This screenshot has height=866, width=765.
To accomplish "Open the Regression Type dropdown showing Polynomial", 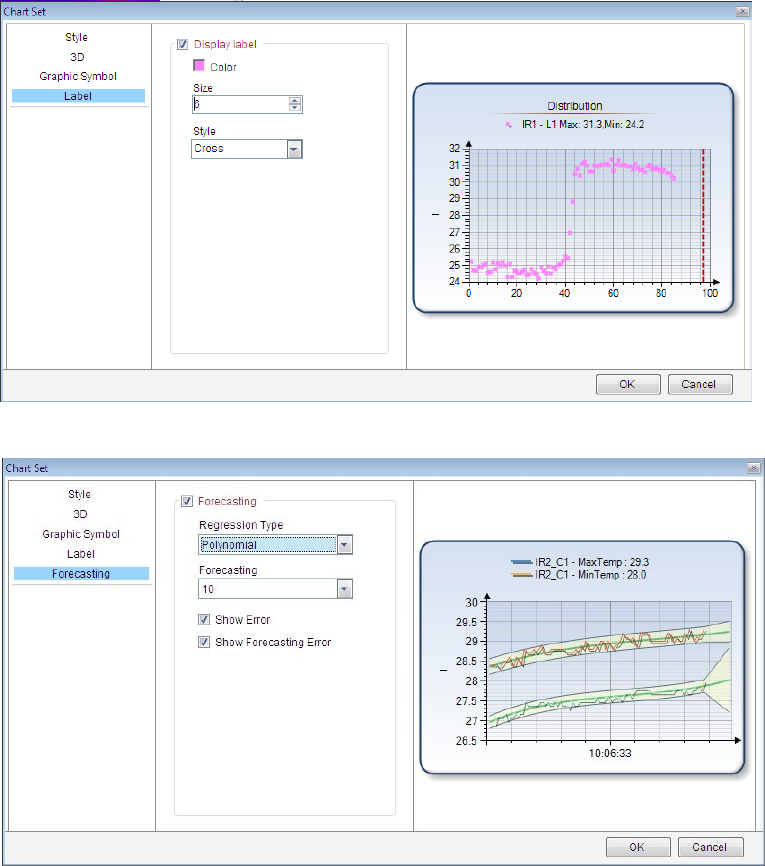I will (x=275, y=545).
